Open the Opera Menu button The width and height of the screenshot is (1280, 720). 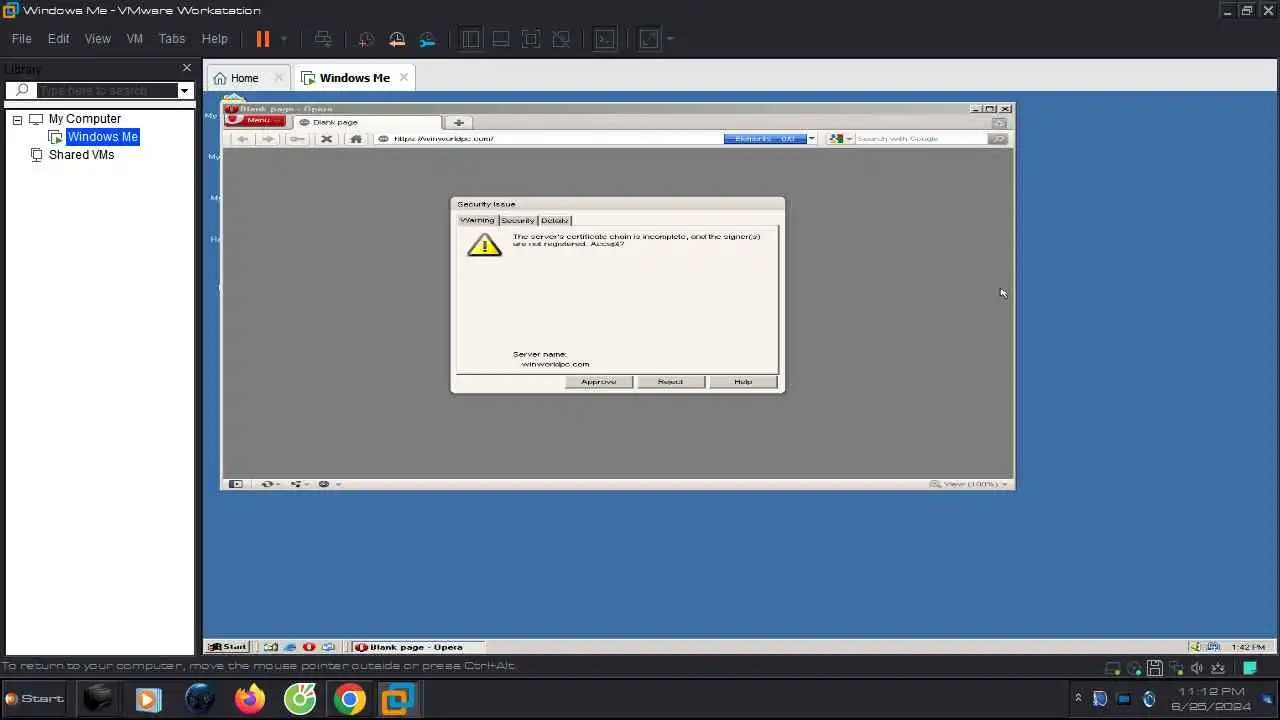254,121
